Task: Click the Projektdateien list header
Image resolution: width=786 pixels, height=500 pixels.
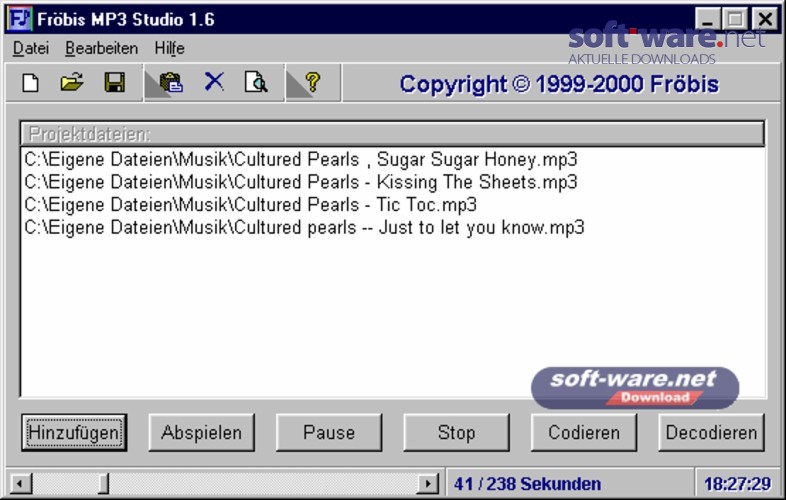Action: click(392, 134)
